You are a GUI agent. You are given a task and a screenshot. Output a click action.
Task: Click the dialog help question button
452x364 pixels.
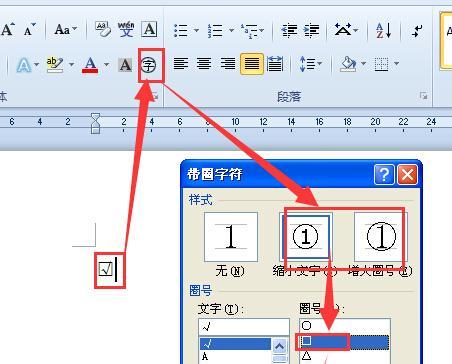[384, 174]
